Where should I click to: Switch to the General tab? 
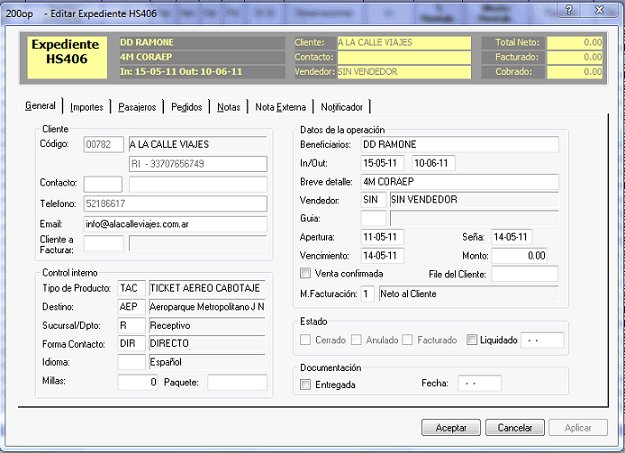(40, 106)
